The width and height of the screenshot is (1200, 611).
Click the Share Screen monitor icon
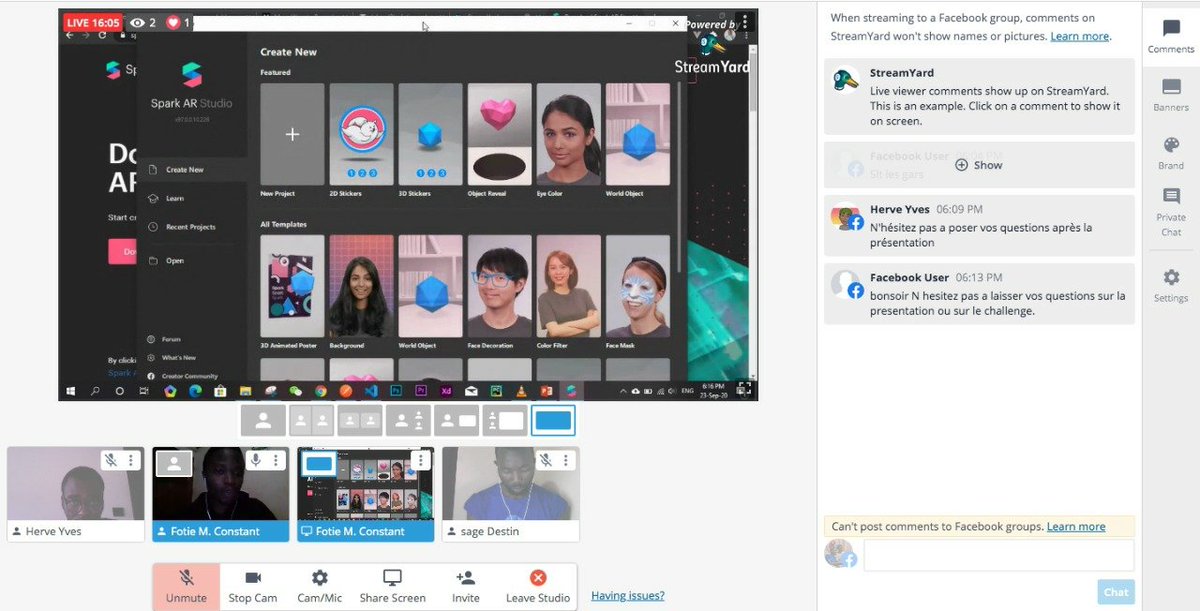[392, 578]
